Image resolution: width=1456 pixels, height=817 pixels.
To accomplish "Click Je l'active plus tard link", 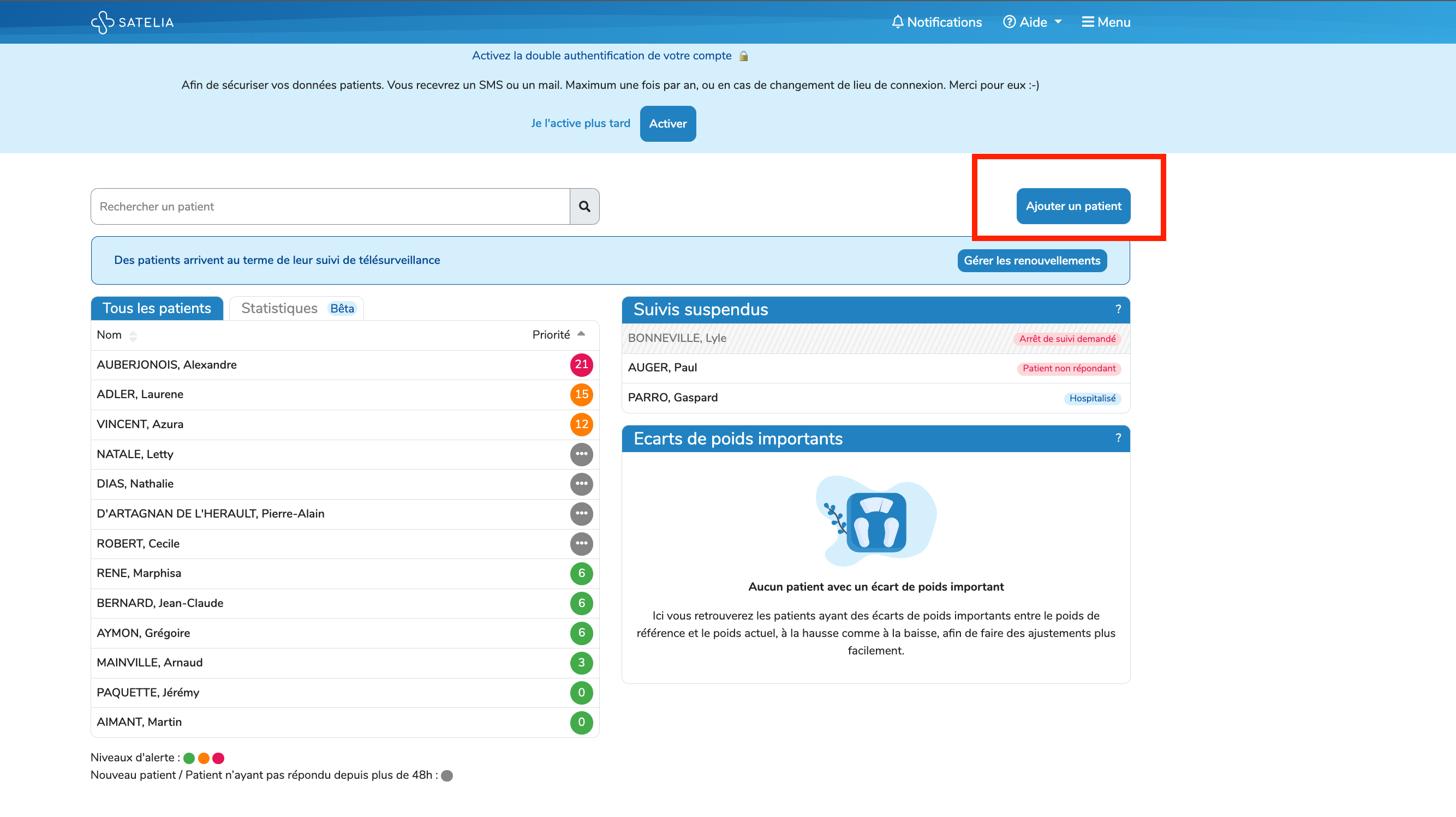I will tap(580, 123).
